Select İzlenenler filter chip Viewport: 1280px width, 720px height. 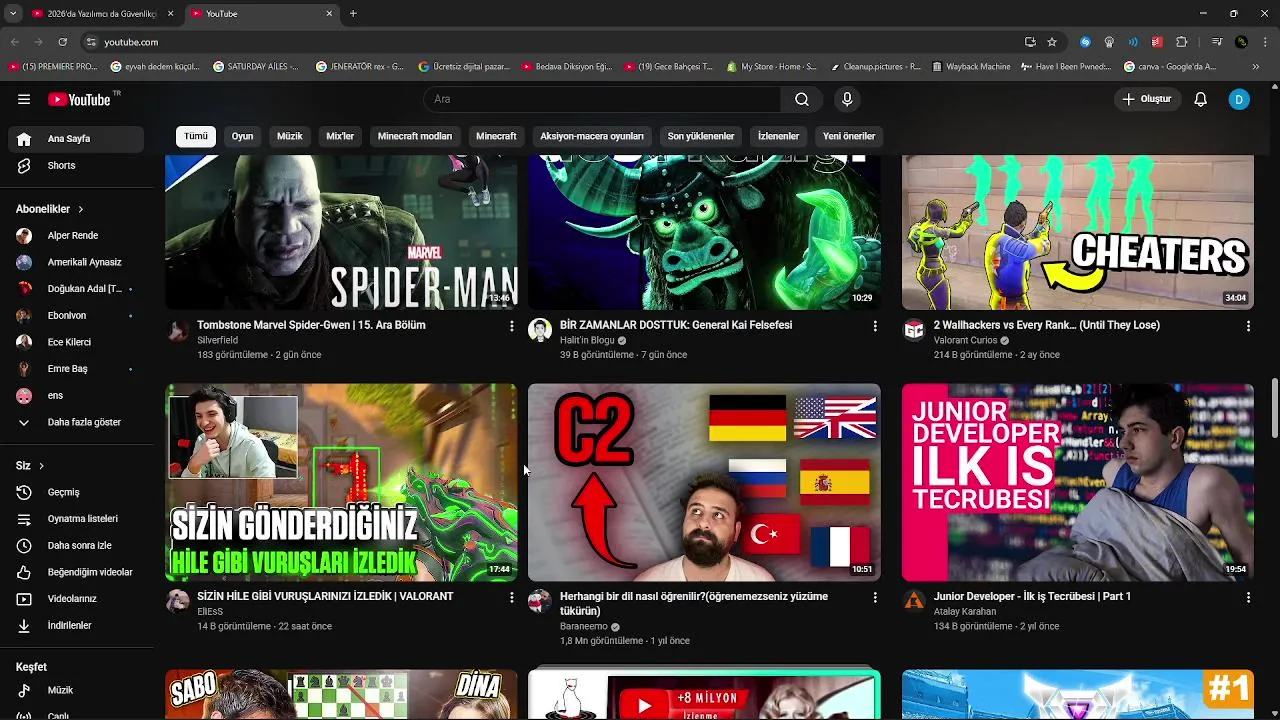point(778,136)
